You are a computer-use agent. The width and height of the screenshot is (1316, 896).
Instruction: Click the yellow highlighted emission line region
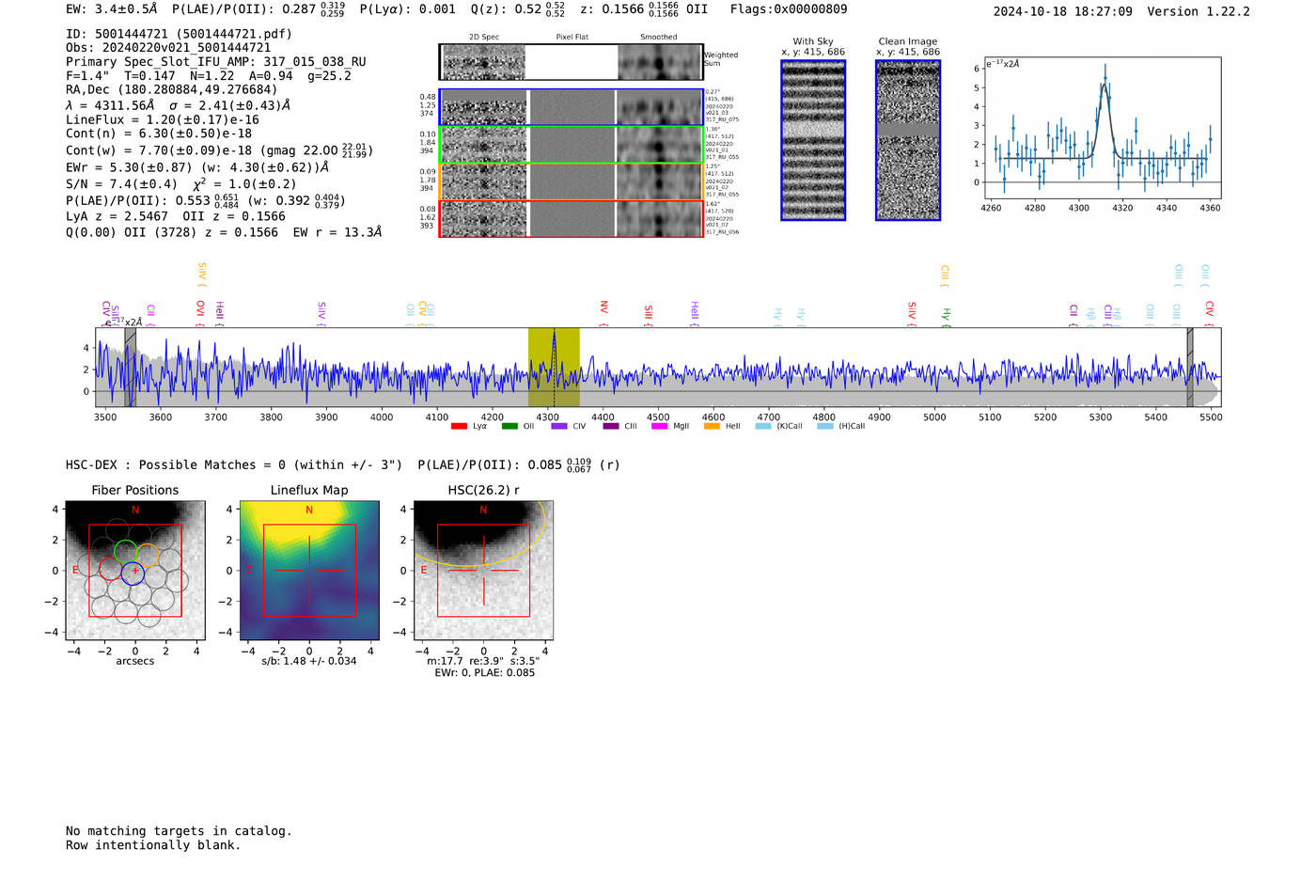554,367
